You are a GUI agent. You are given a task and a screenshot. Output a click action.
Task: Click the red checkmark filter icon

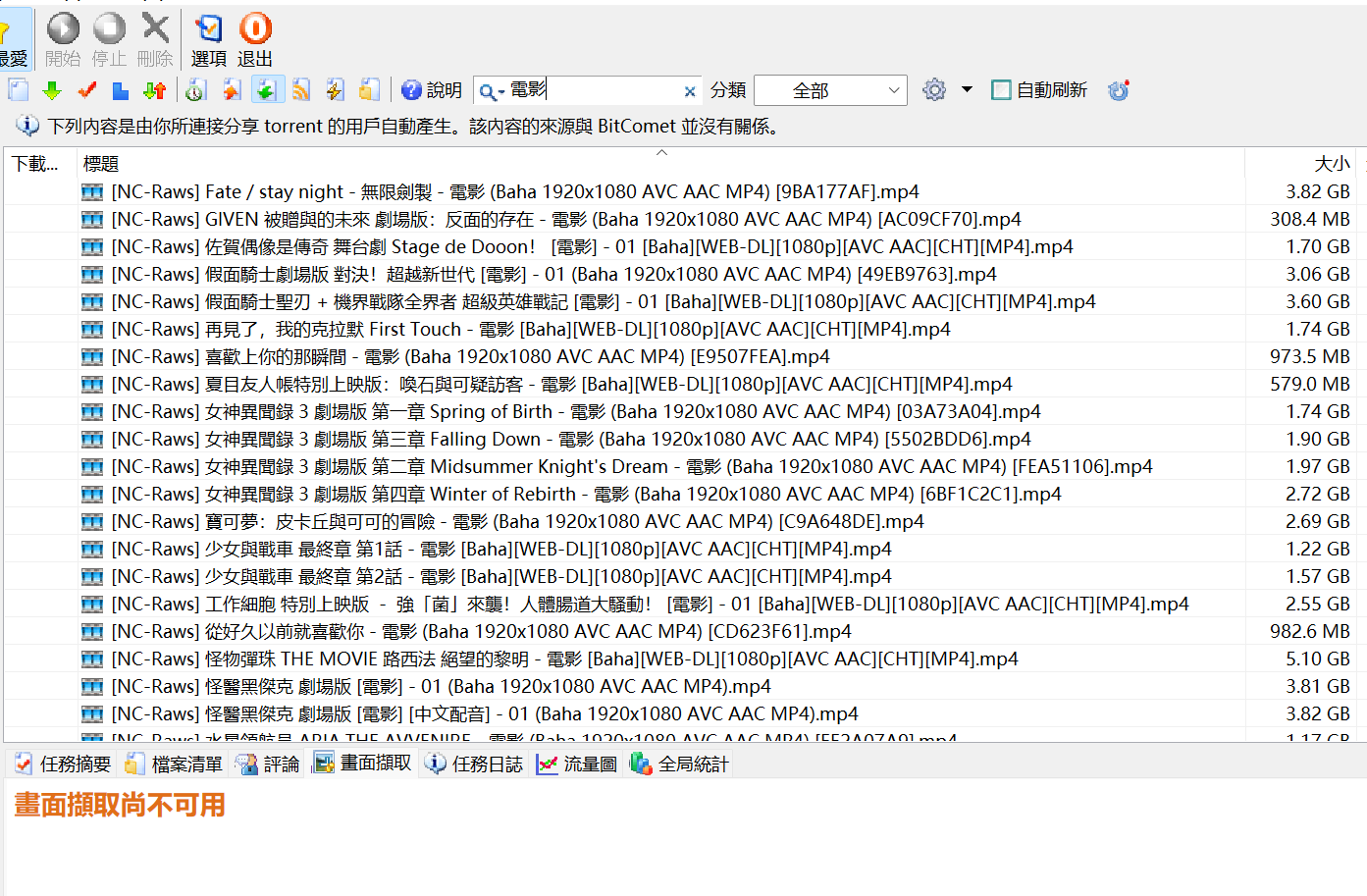pyautogui.click(x=86, y=90)
